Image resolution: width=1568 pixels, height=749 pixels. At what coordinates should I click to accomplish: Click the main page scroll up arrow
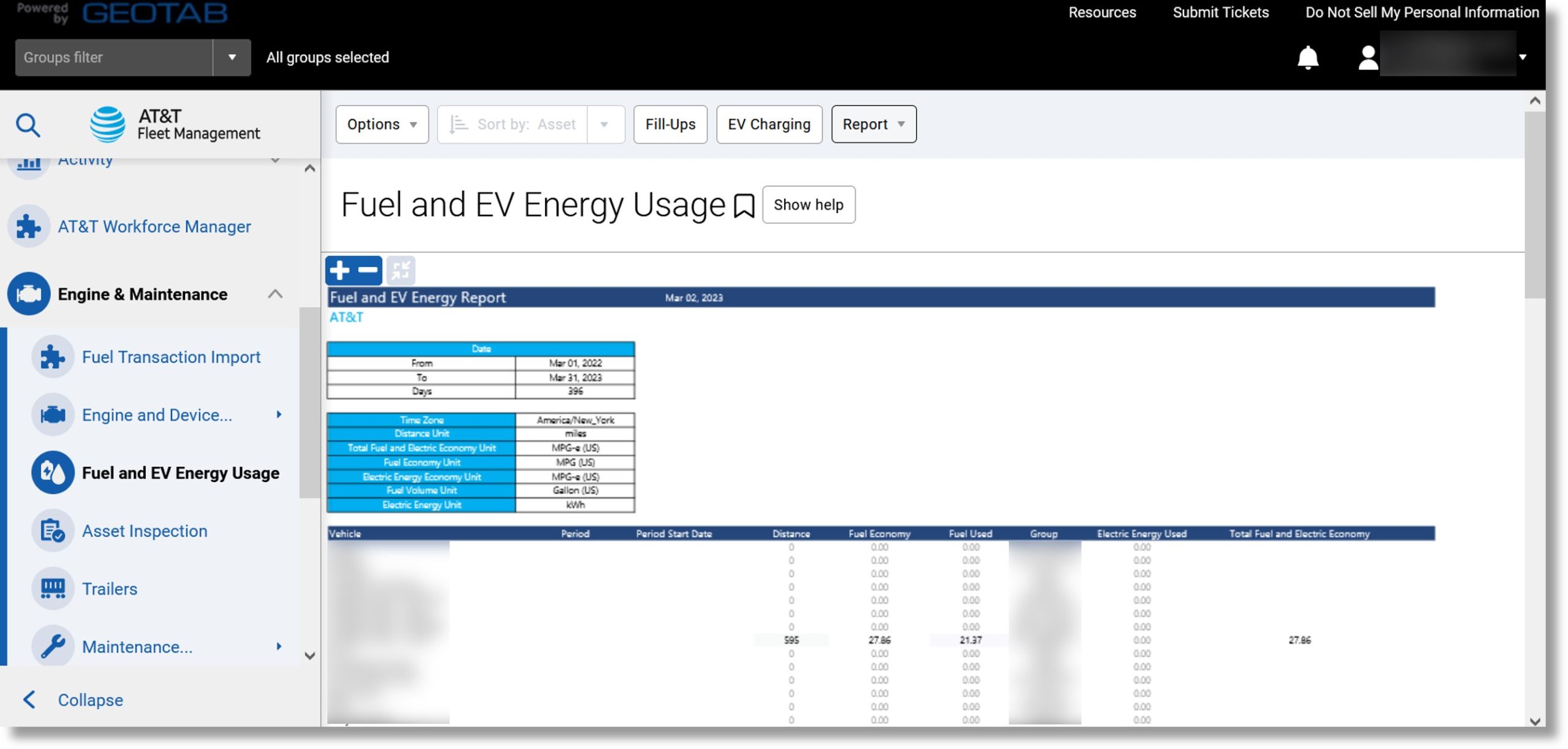[1534, 100]
